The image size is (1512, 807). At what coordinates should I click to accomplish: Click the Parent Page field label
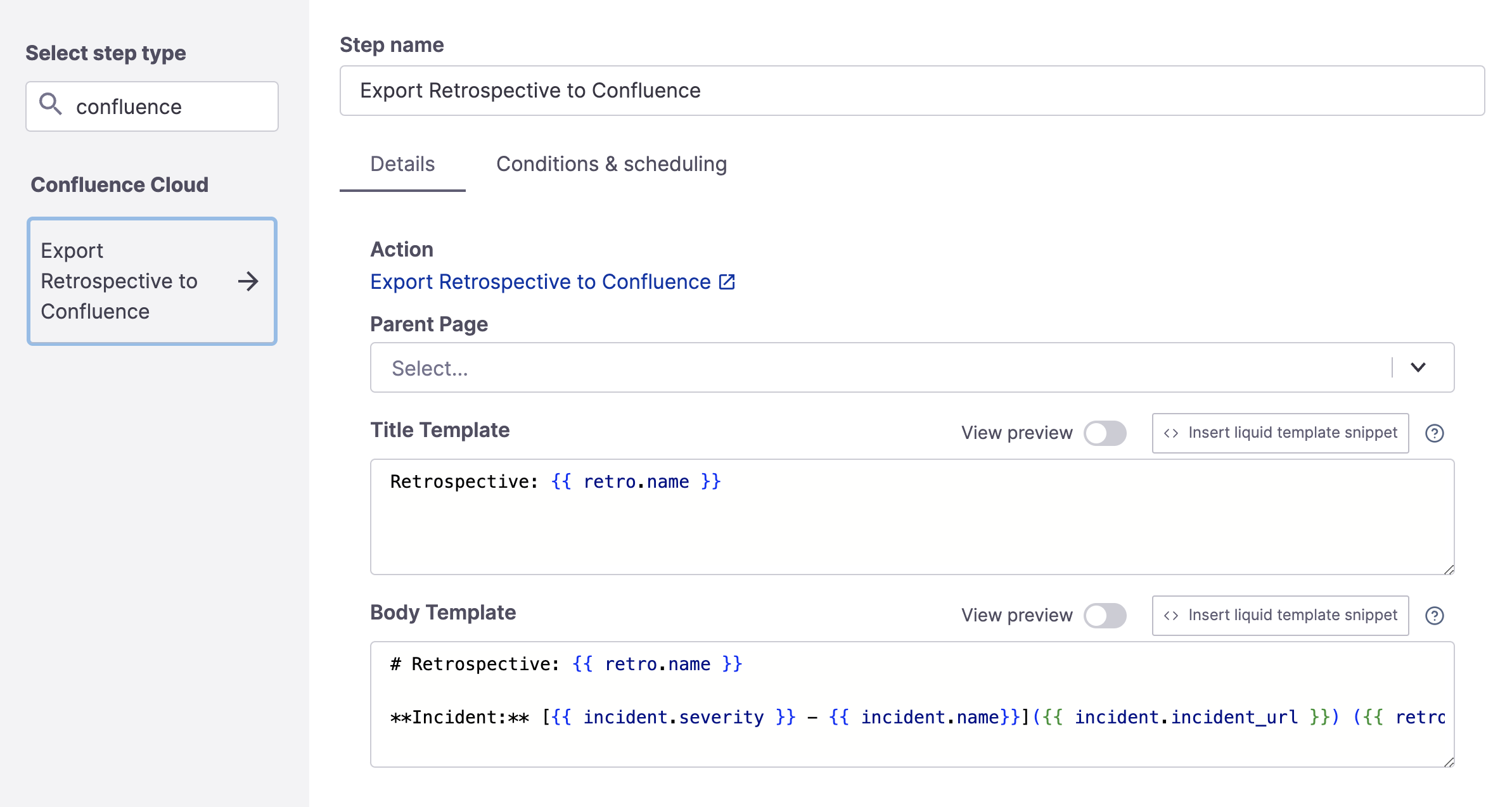(429, 324)
